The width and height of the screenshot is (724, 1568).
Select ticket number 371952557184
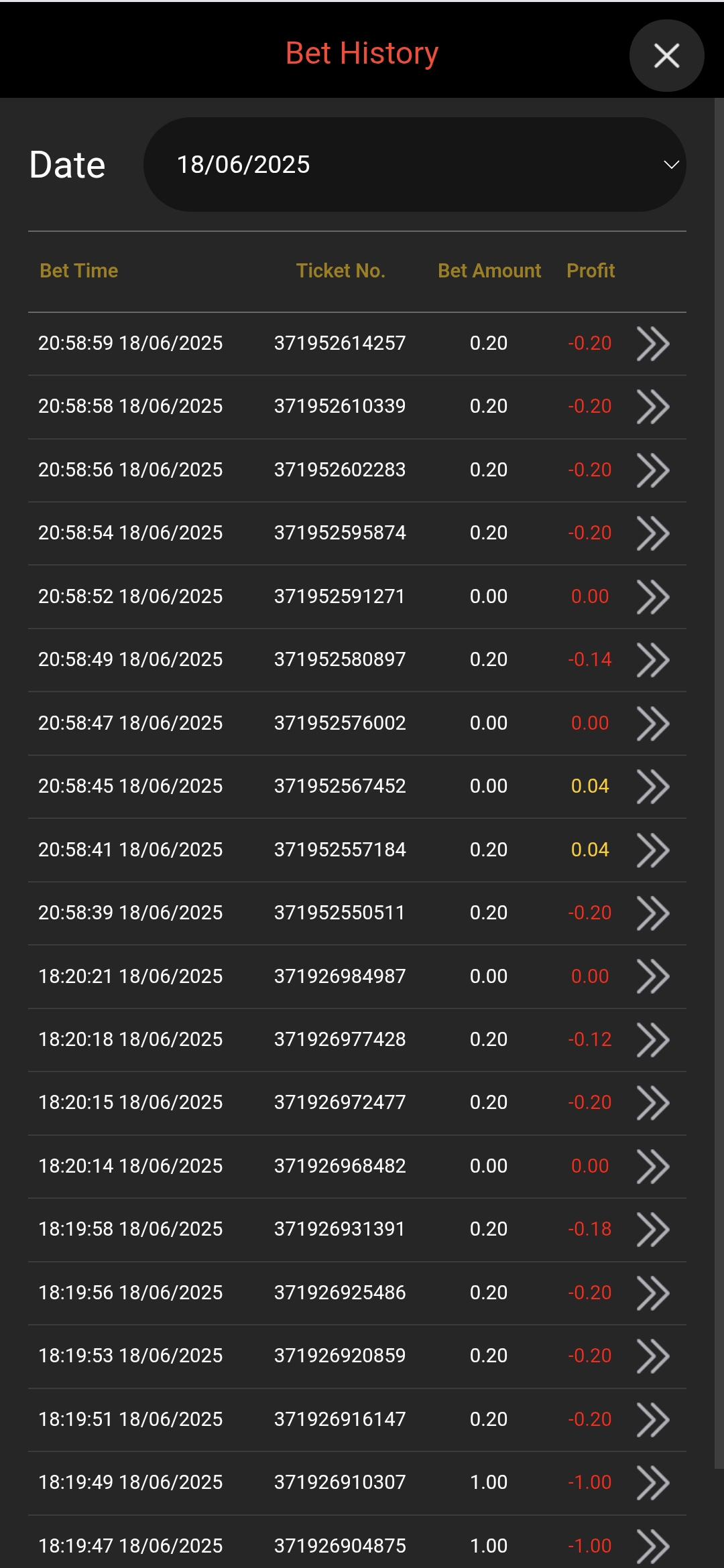point(340,850)
